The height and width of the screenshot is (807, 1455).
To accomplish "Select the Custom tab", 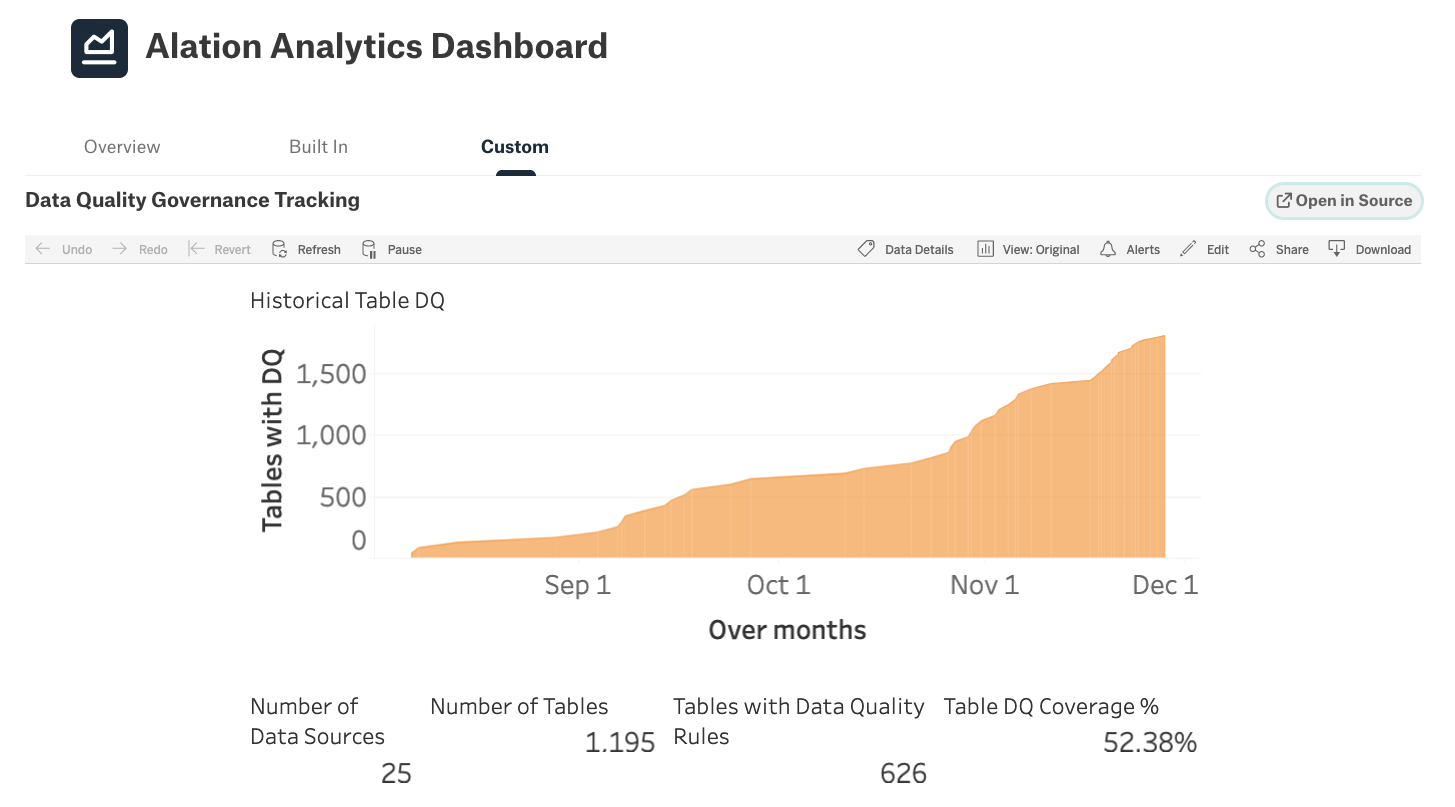I will click(x=515, y=147).
